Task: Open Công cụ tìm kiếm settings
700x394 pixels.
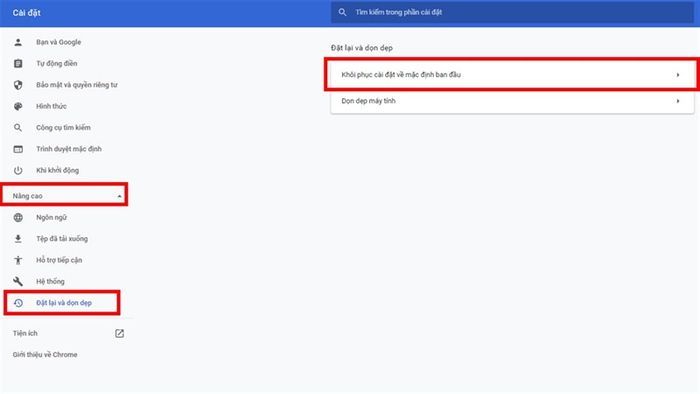Action: click(x=63, y=128)
